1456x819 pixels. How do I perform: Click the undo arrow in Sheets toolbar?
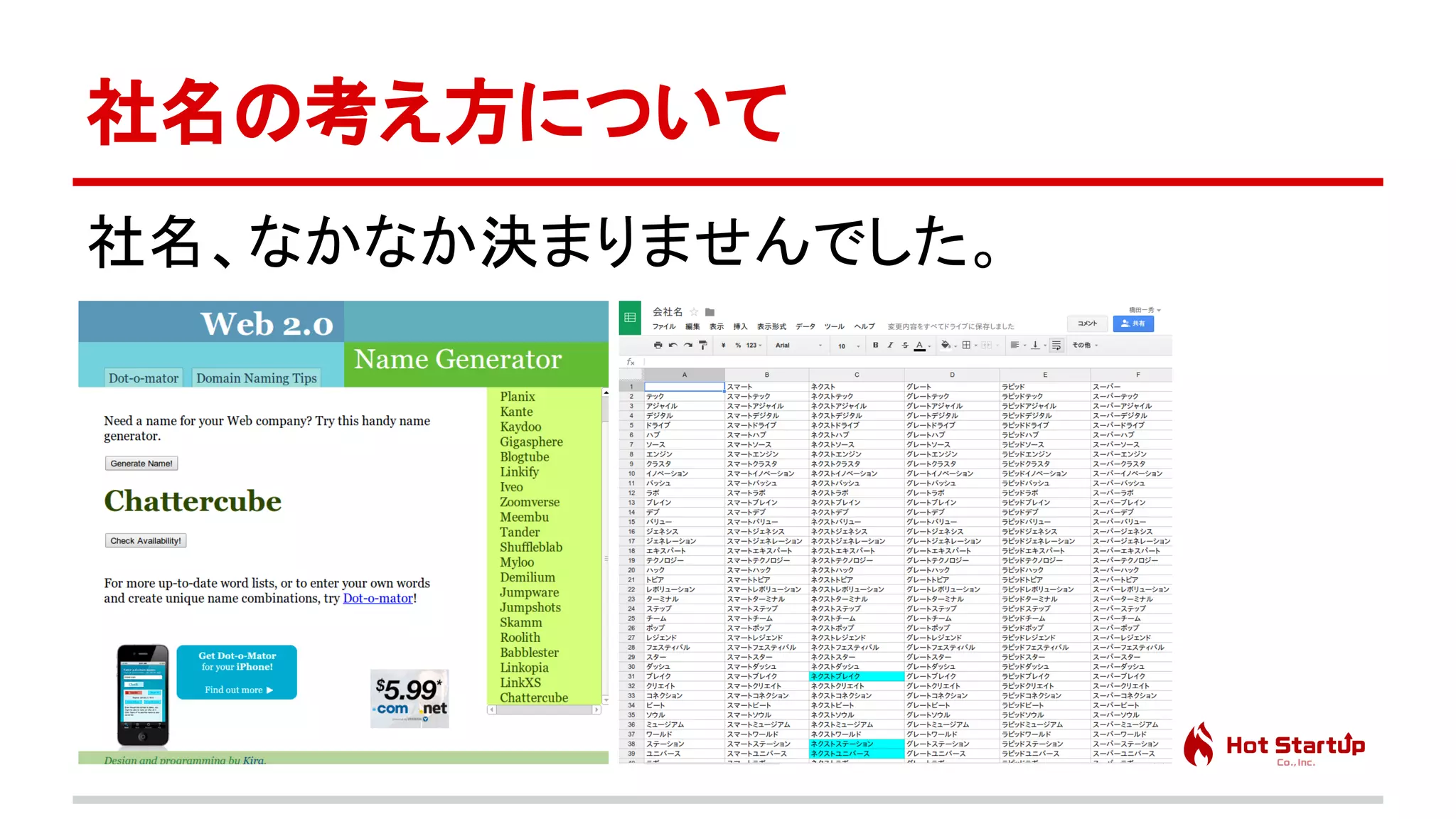tap(673, 346)
